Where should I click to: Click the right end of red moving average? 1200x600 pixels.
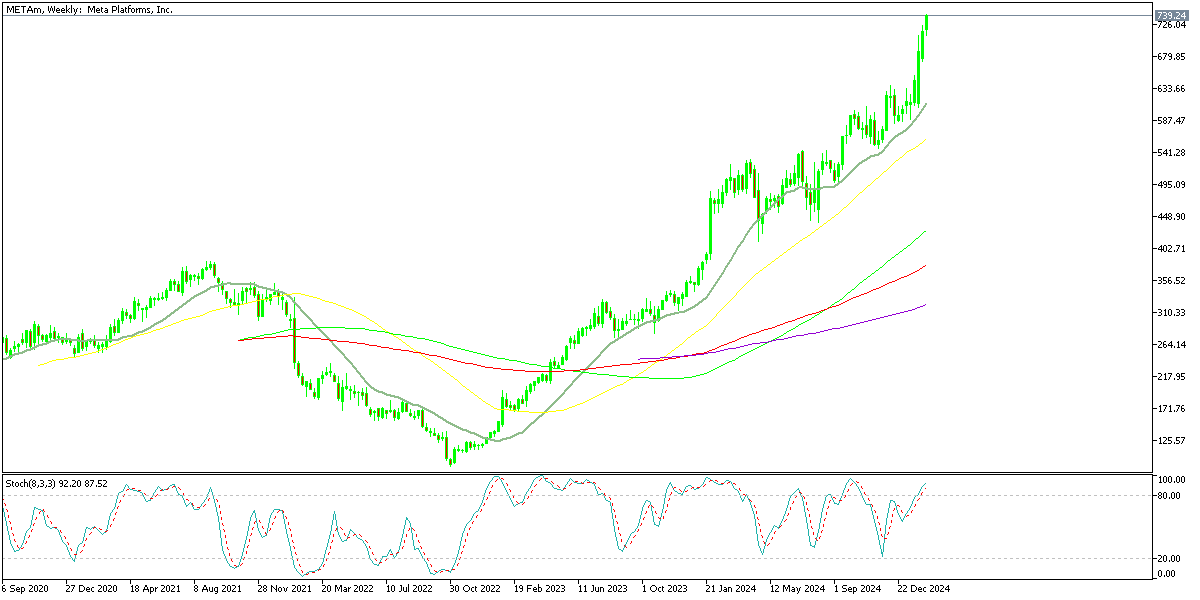click(x=924, y=266)
